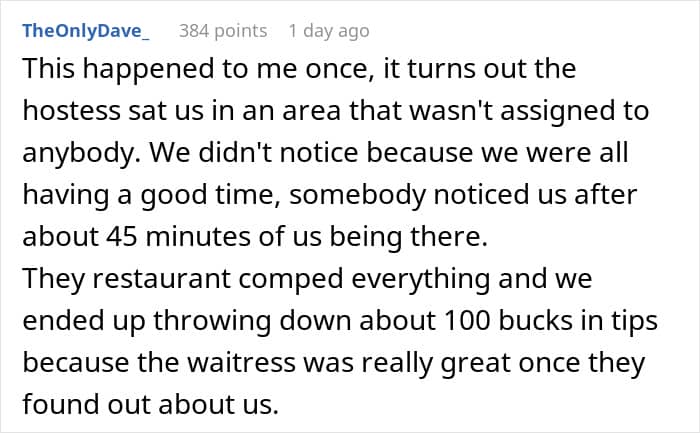Click the 384 points score

tap(223, 30)
